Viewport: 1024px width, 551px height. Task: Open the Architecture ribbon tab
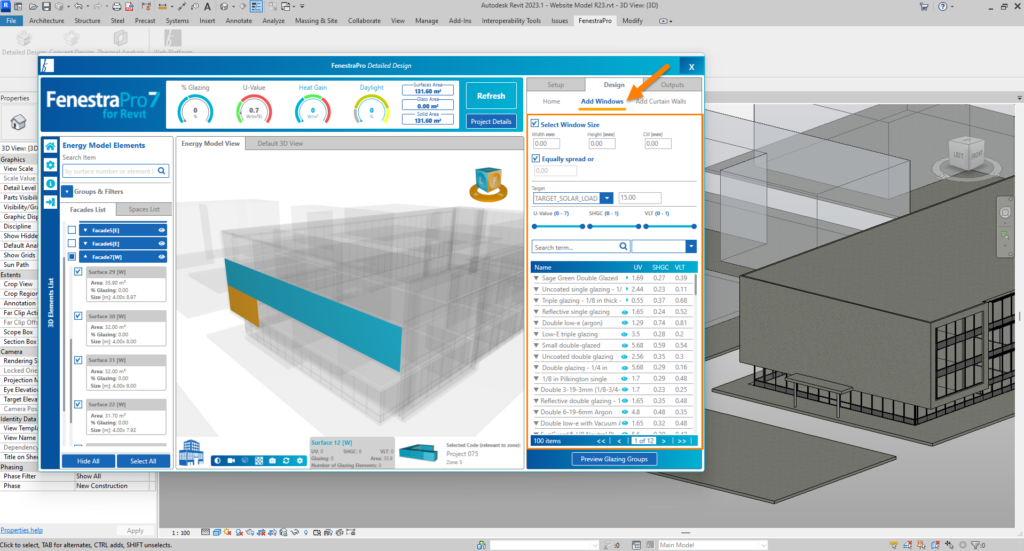46,21
